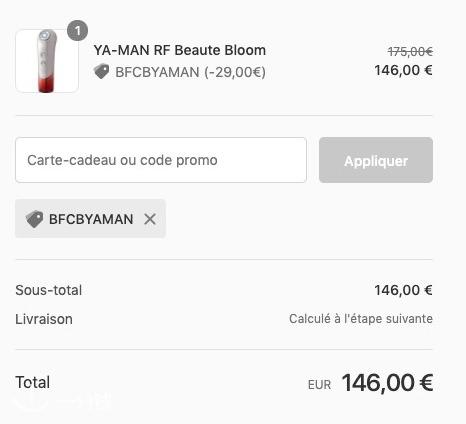
Task: Click the discounted 146,00 € item price
Action: coord(403,70)
